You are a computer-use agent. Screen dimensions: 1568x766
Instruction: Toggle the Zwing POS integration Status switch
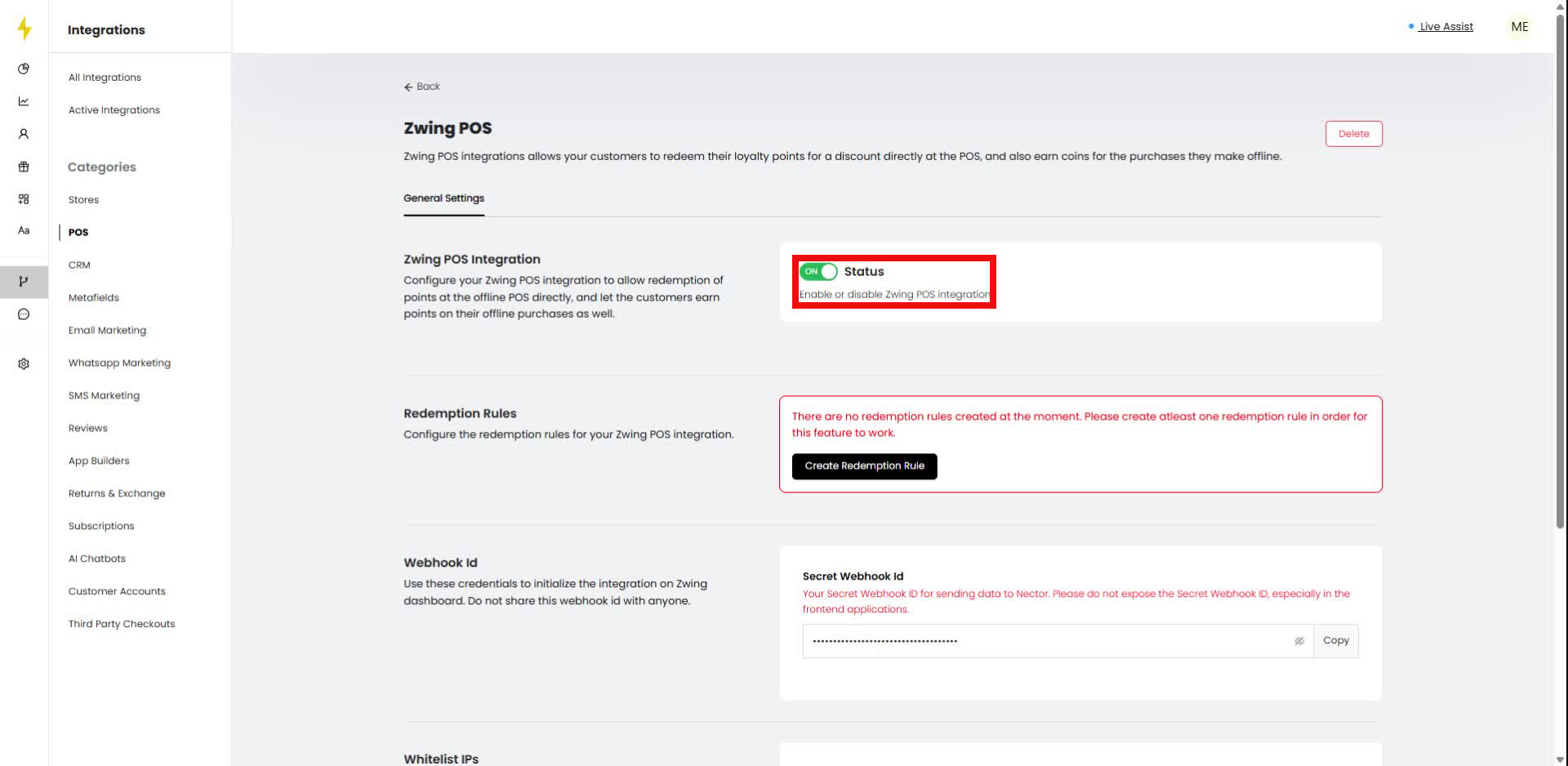(x=818, y=271)
